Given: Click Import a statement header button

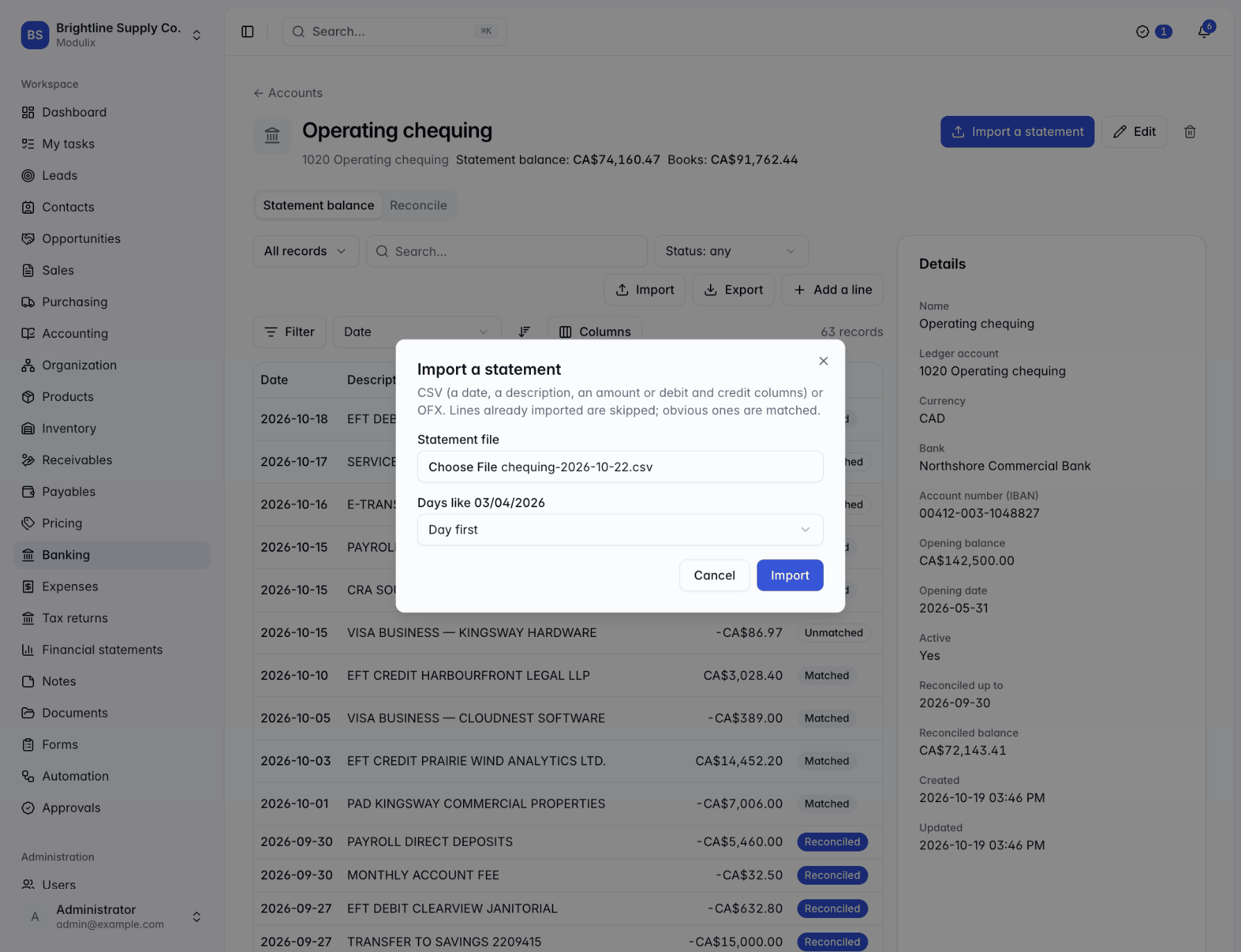Looking at the screenshot, I should point(1017,132).
